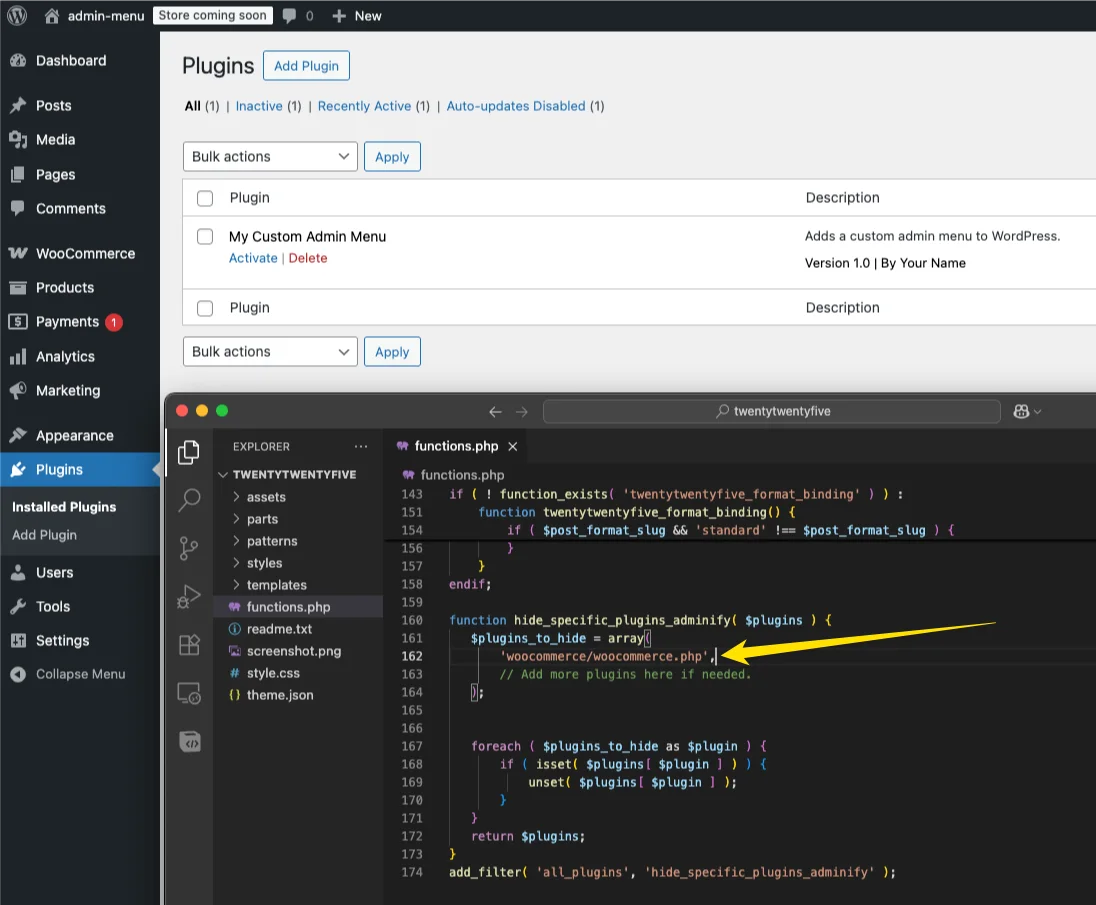Collapse the TWENTYTWENTYFIVE folder root
The image size is (1096, 905).
pyautogui.click(x=223, y=475)
